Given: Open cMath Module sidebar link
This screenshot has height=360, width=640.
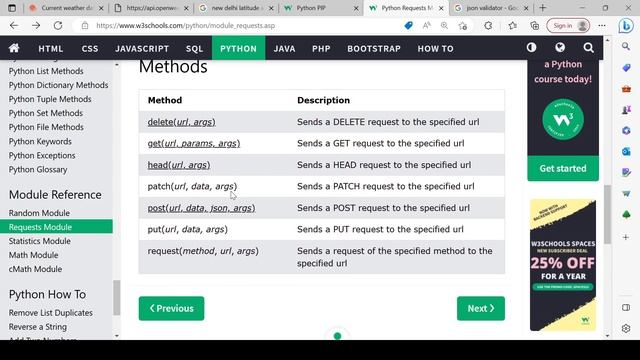Looking at the screenshot, I should tap(36, 269).
